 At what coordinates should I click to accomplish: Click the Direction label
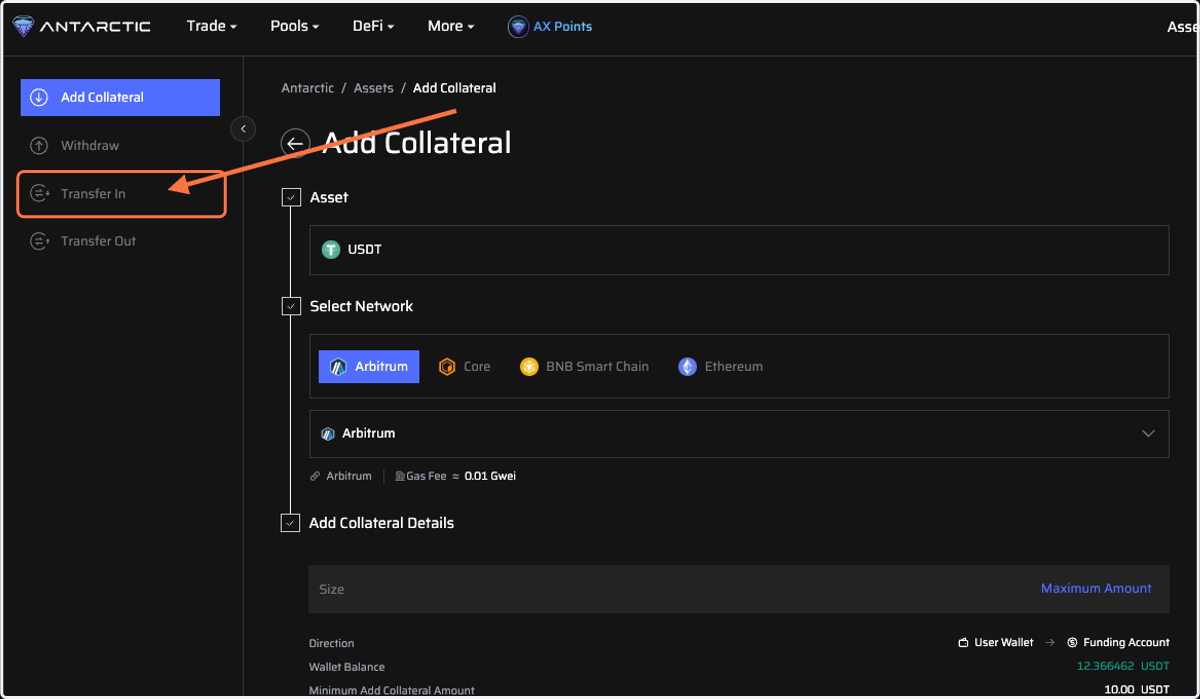[x=332, y=643]
